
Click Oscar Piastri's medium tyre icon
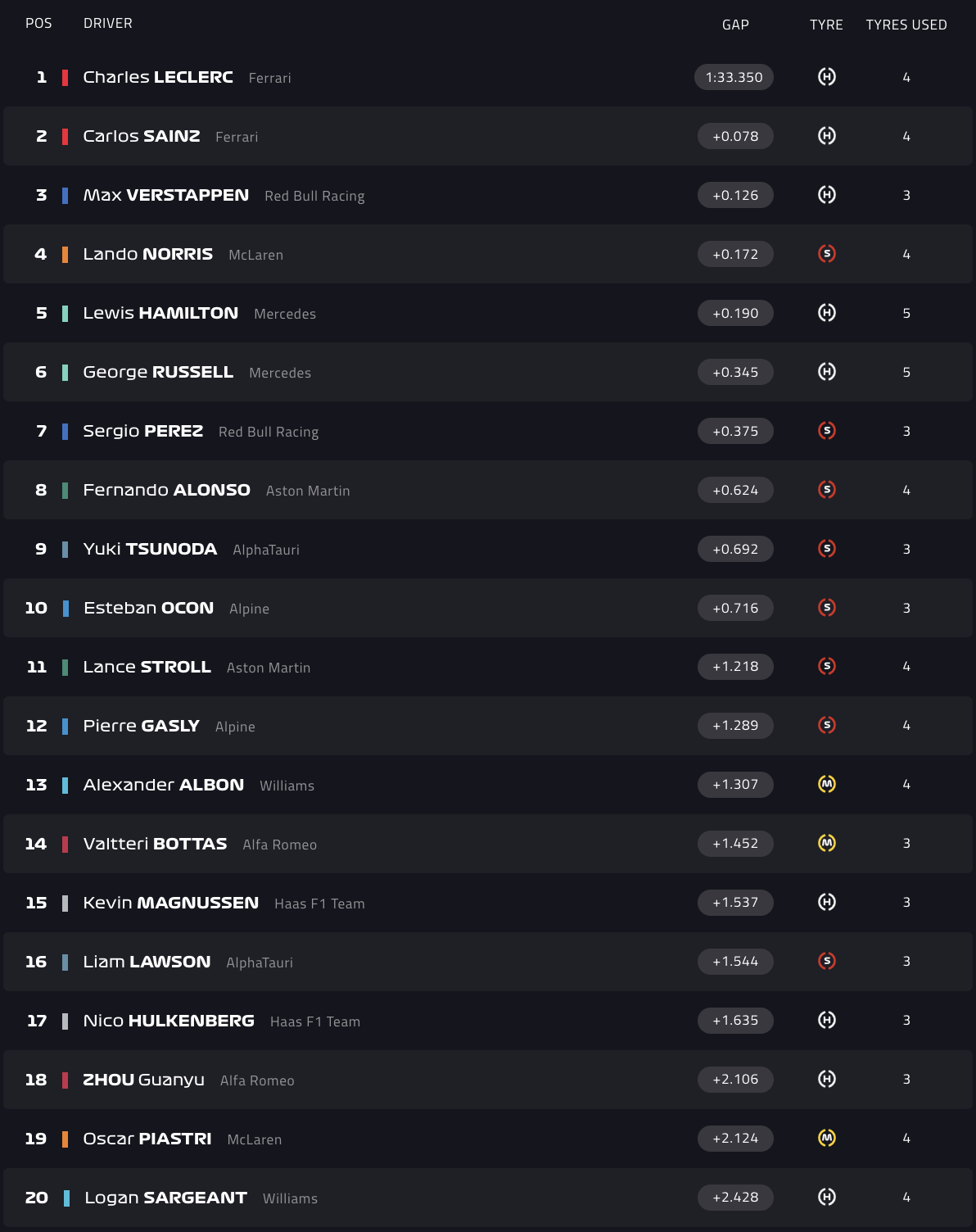tap(827, 1138)
